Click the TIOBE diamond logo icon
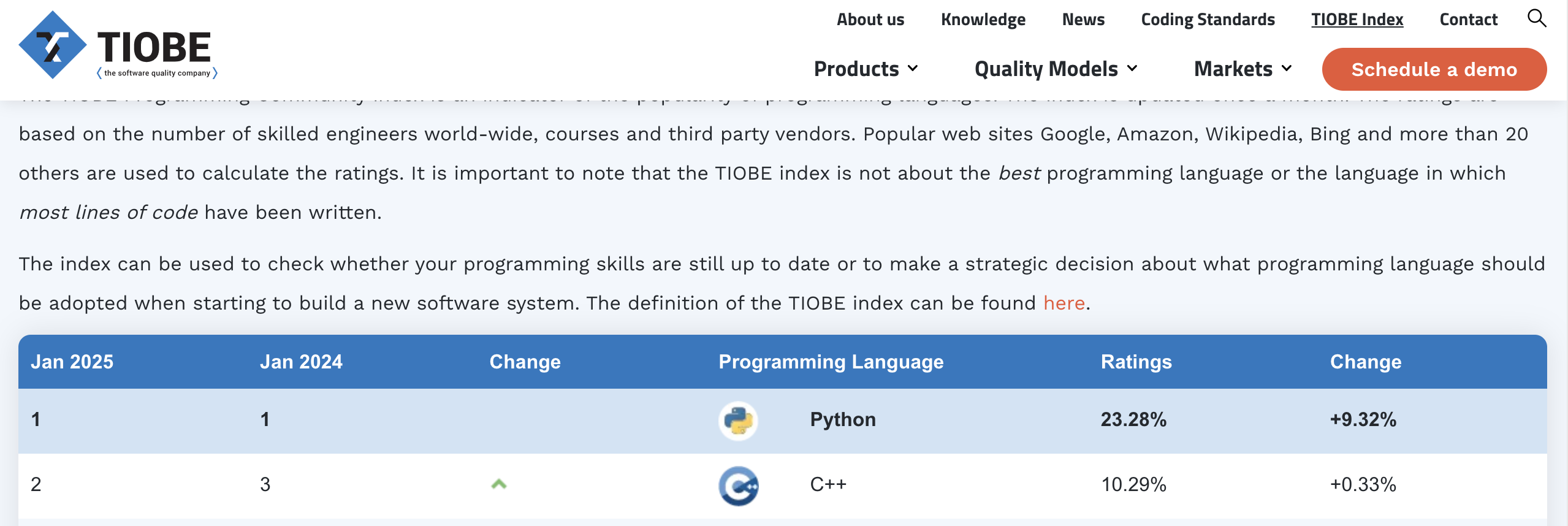 (53, 45)
